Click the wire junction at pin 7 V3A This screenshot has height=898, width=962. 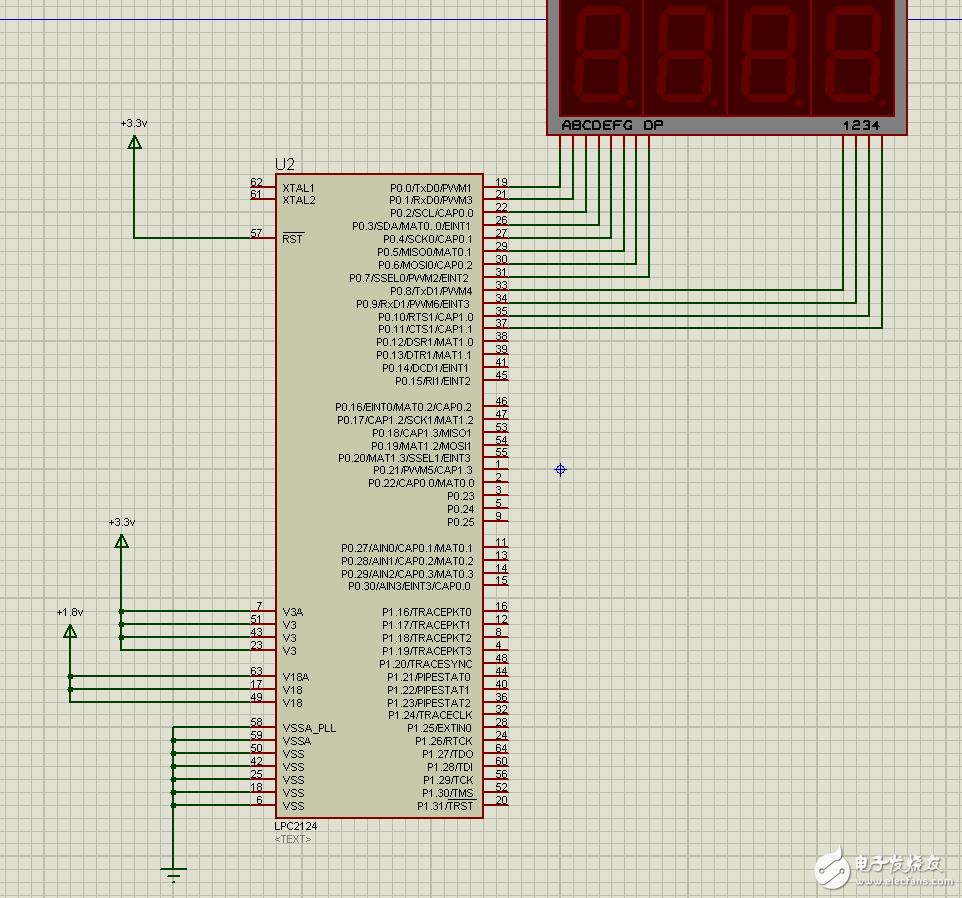tap(121, 612)
